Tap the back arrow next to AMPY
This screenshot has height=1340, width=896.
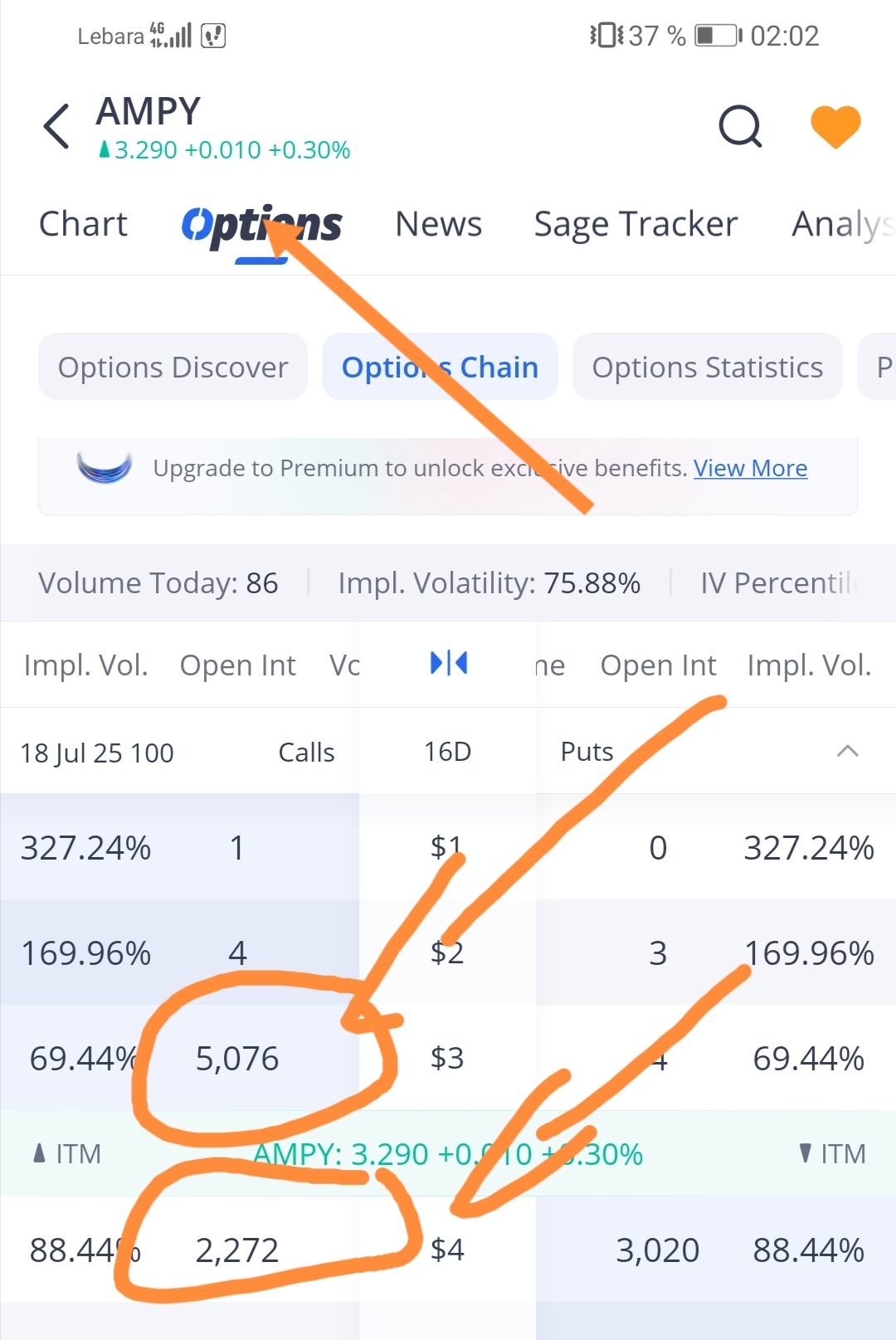pos(56,126)
